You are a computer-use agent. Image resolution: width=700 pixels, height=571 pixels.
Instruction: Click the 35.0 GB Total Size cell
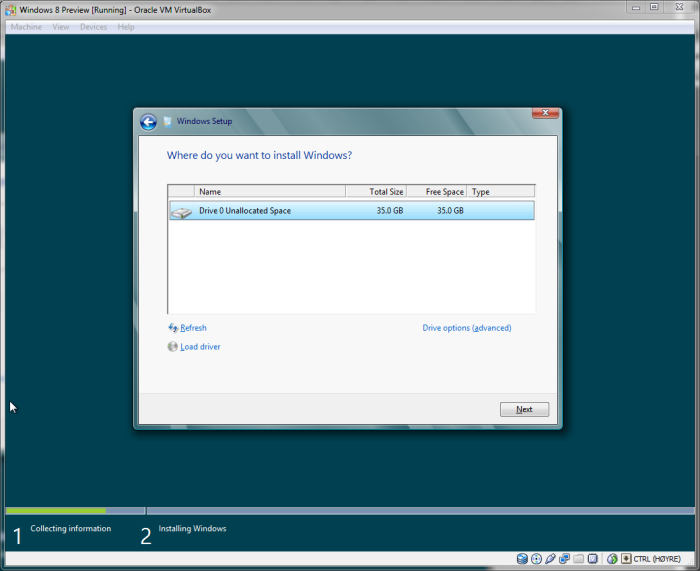(390, 211)
